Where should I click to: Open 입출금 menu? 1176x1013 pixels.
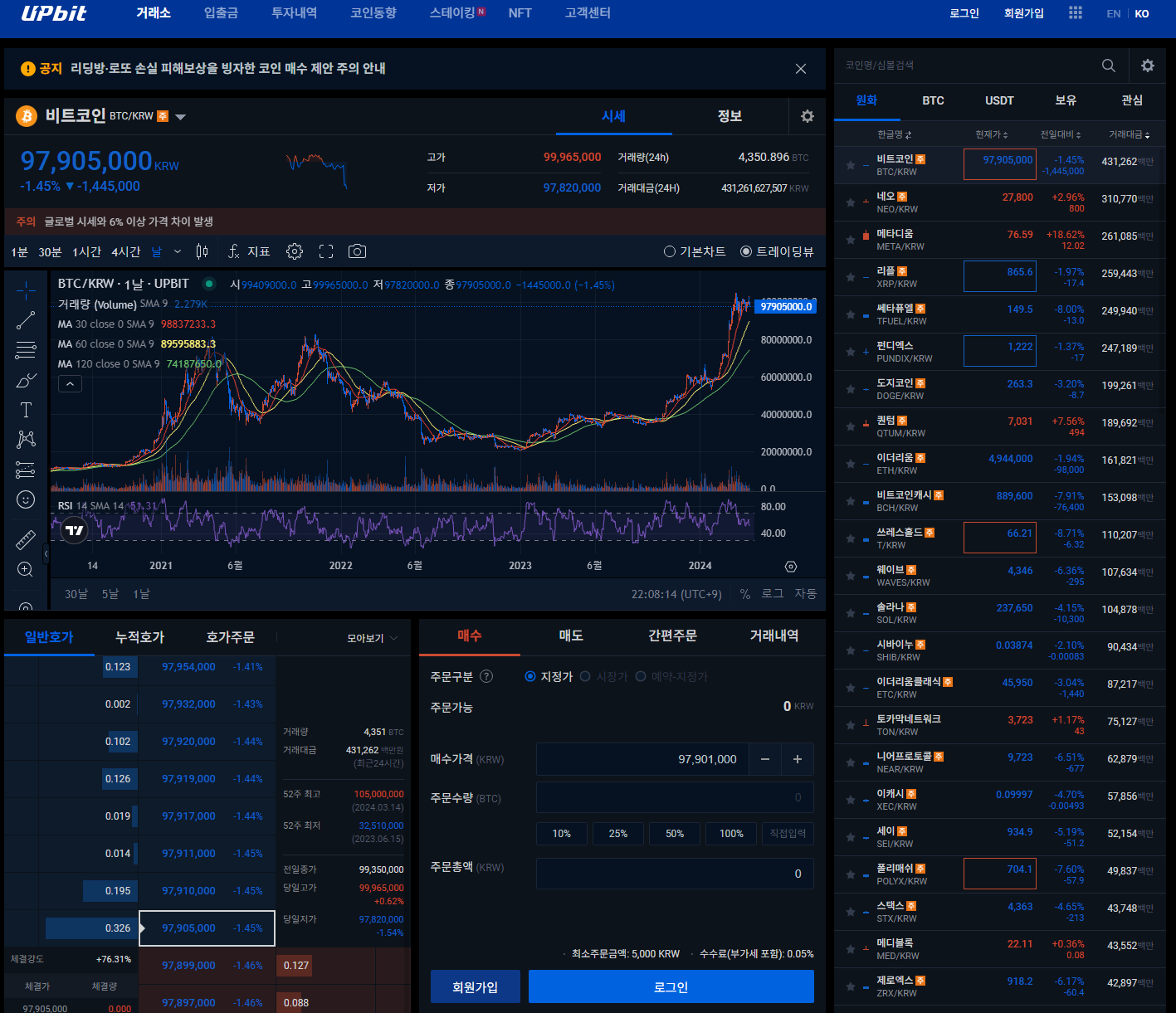click(x=221, y=13)
